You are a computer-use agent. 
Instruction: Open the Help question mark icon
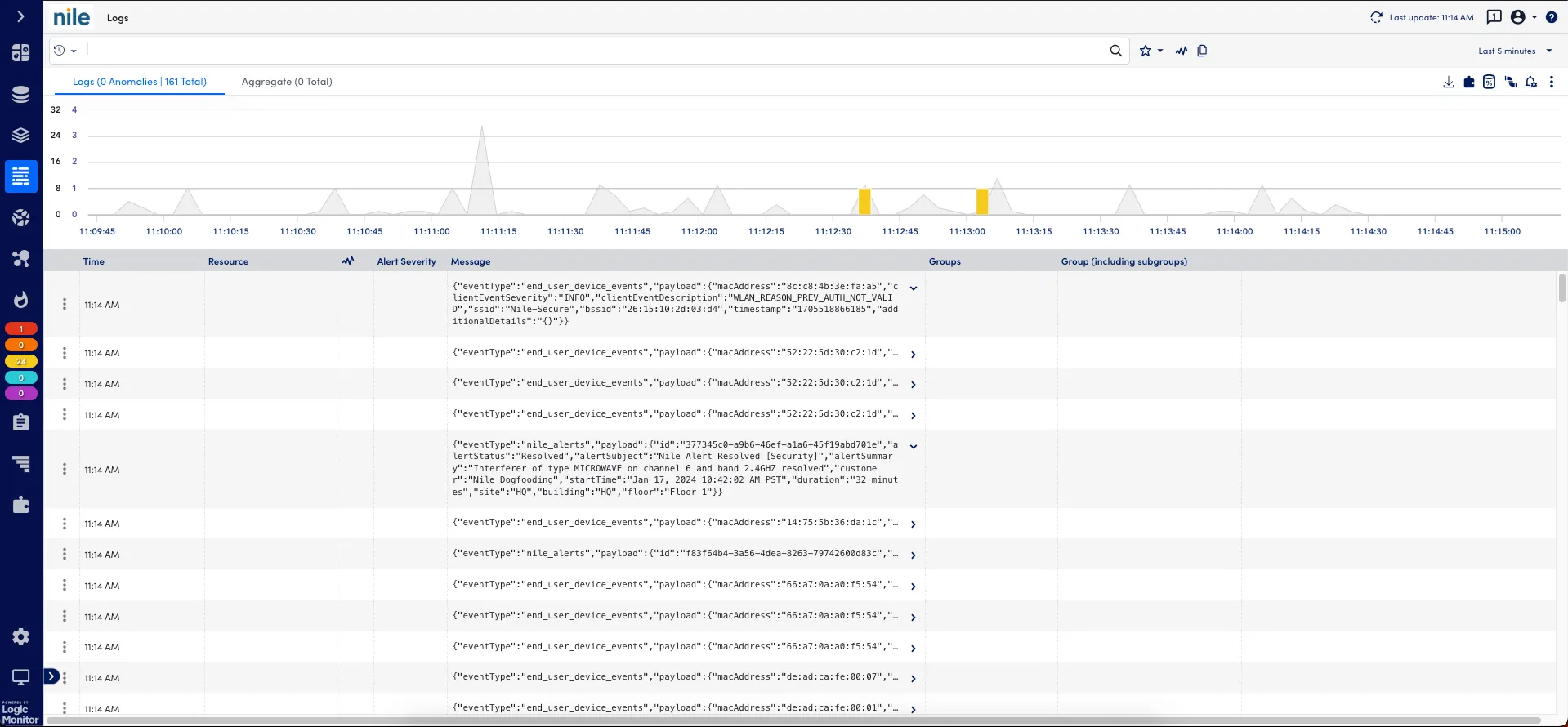coord(1552,17)
